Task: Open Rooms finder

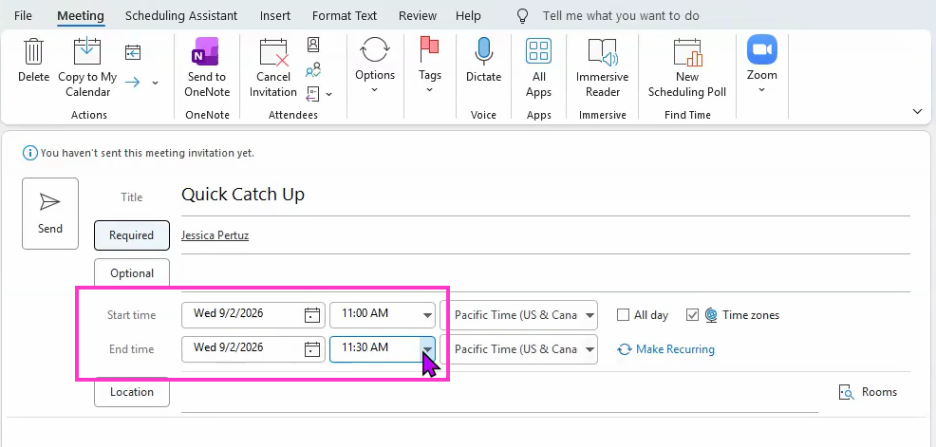Action: pos(869,392)
